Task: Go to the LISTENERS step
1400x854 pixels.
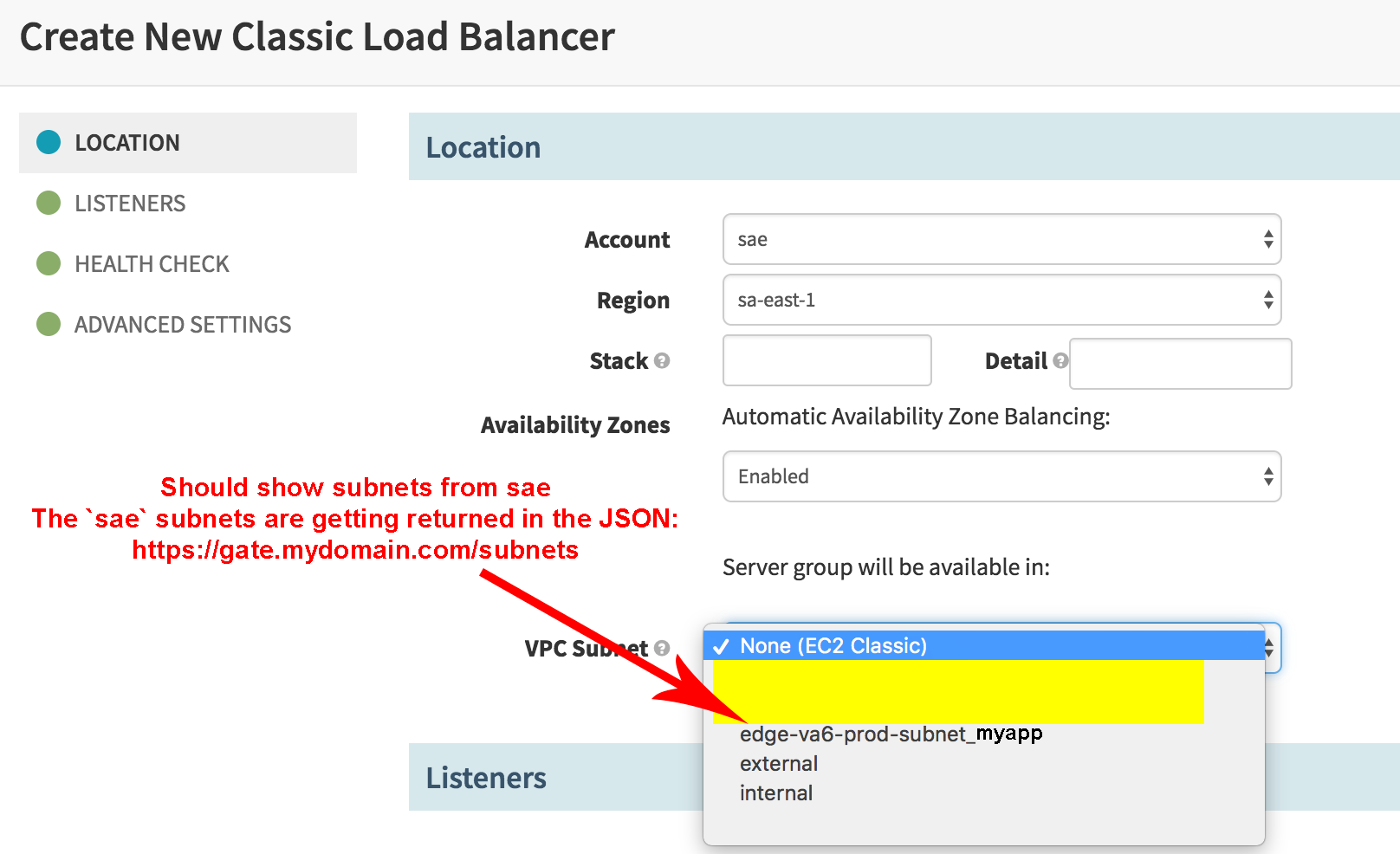Action: (130, 203)
